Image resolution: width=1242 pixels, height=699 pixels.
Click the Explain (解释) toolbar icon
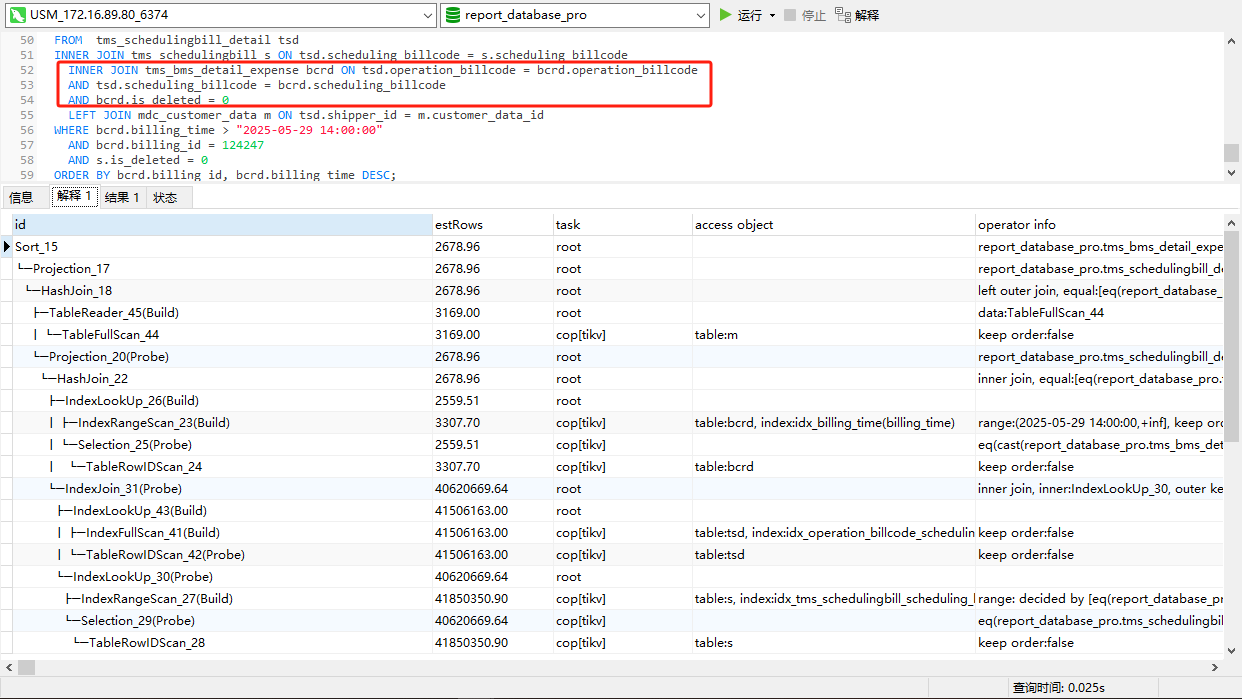(x=843, y=15)
